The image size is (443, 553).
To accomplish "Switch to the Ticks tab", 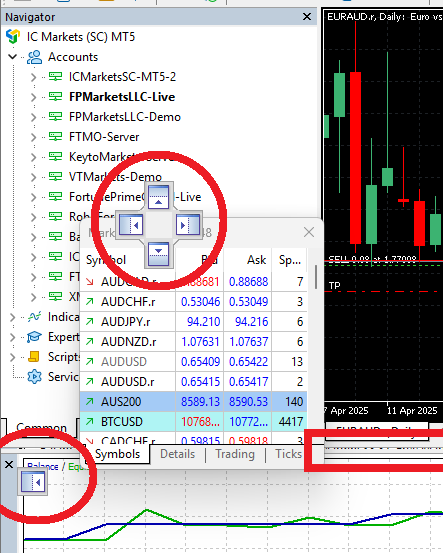I will [288, 454].
